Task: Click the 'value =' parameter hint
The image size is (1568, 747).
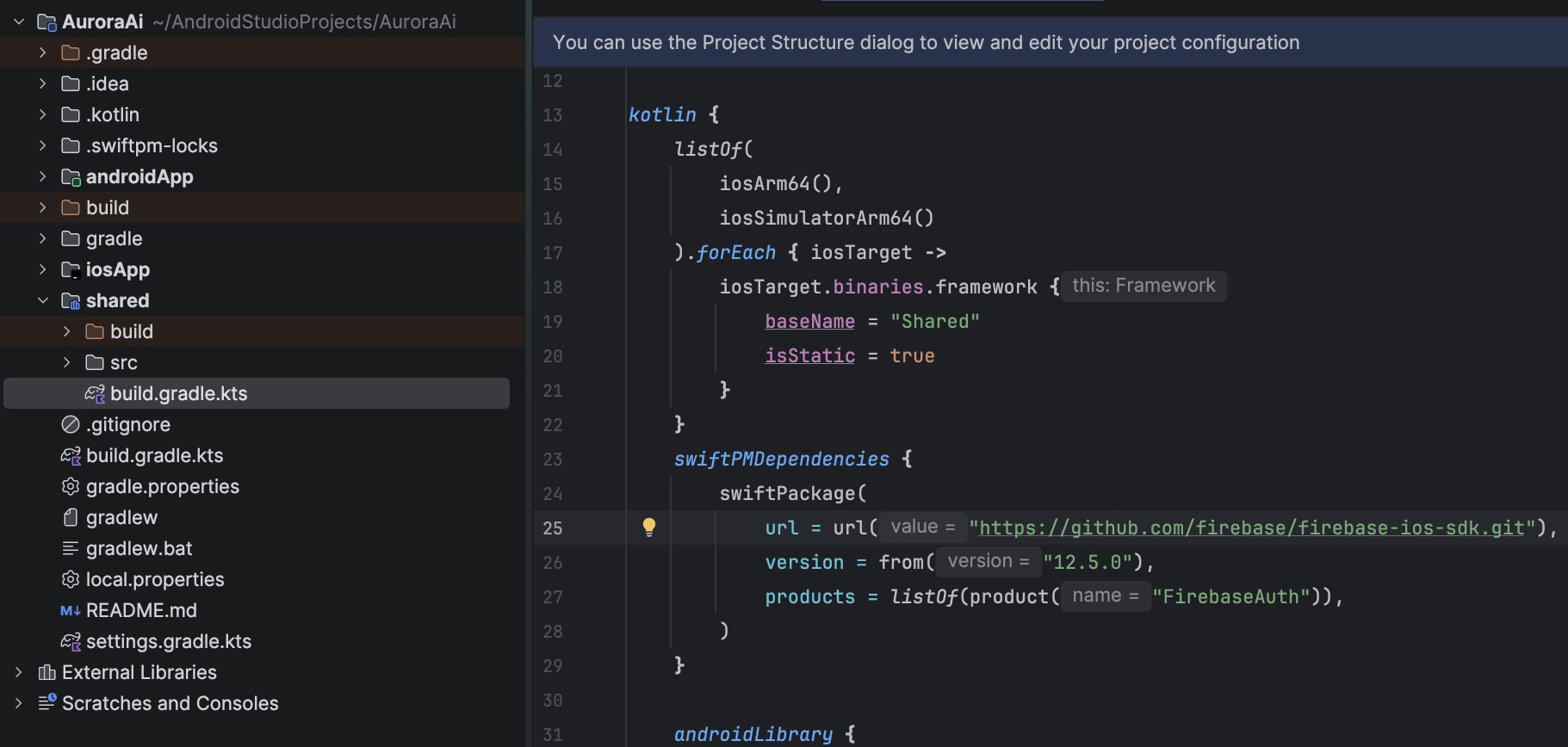Action: click(x=923, y=527)
